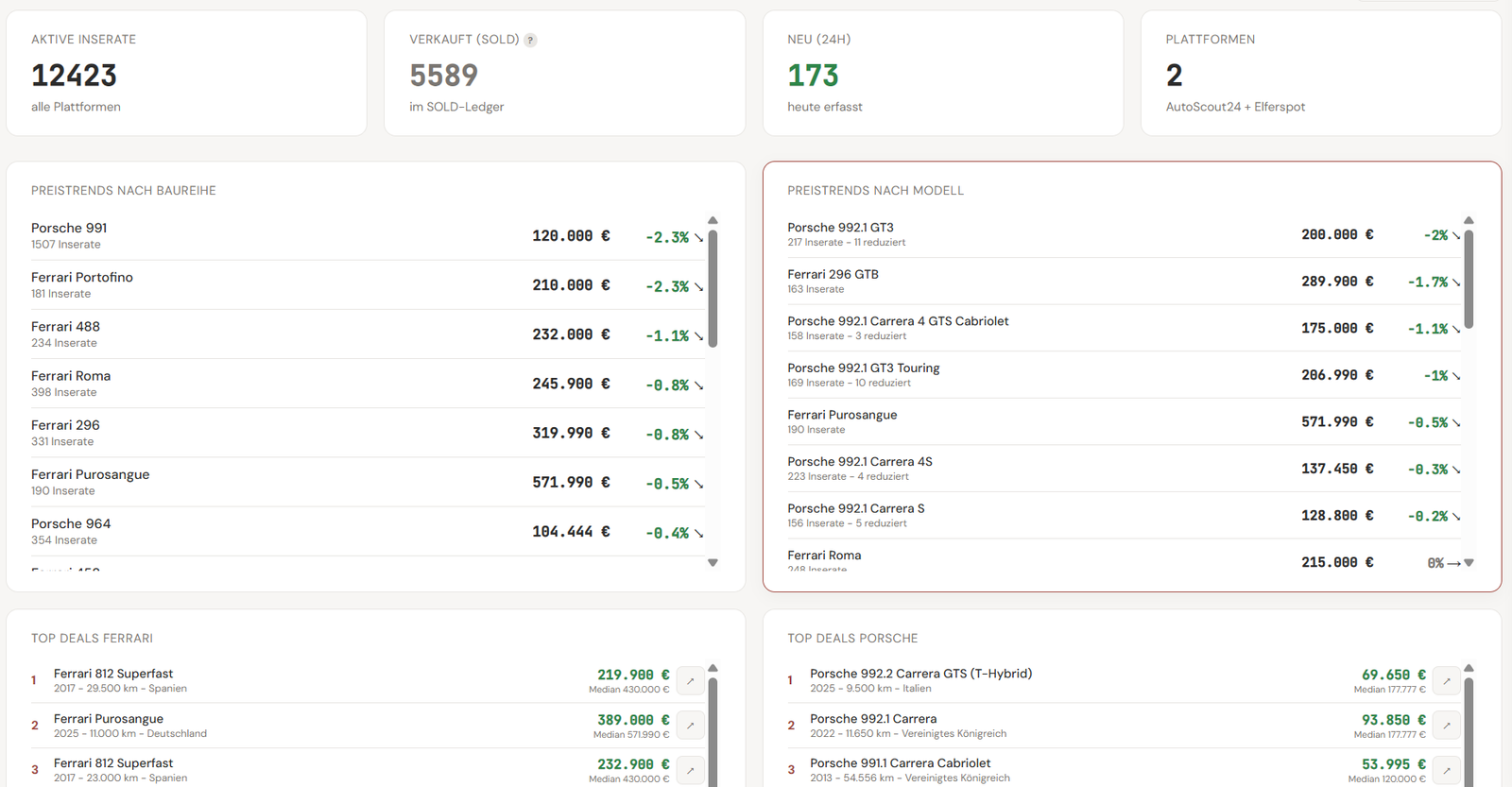The image size is (1512, 787).
Task: Open Ferrari Purosangue 2025 Deutschland listing
Action: click(x=368, y=726)
